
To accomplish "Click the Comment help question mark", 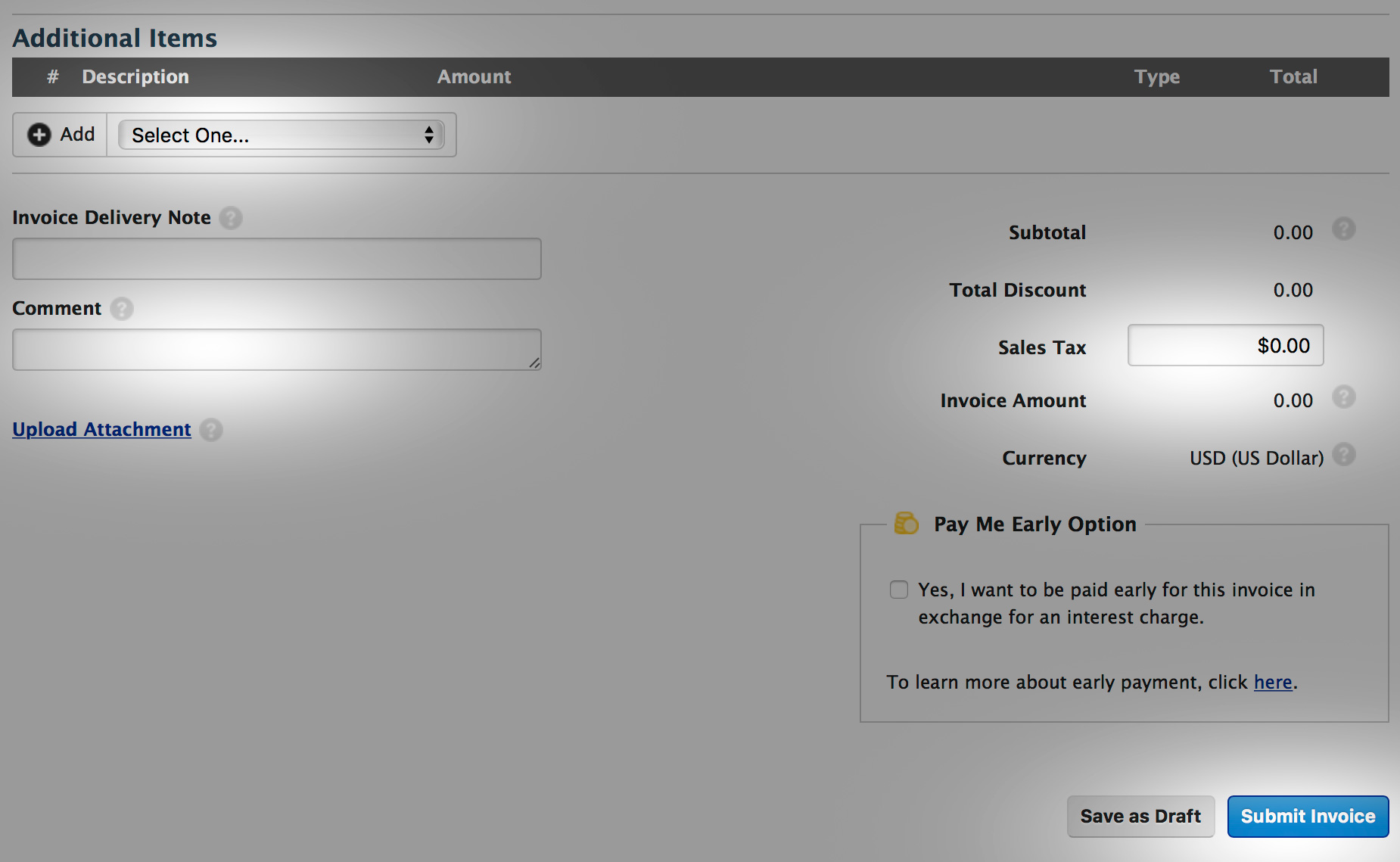I will click(x=122, y=309).
